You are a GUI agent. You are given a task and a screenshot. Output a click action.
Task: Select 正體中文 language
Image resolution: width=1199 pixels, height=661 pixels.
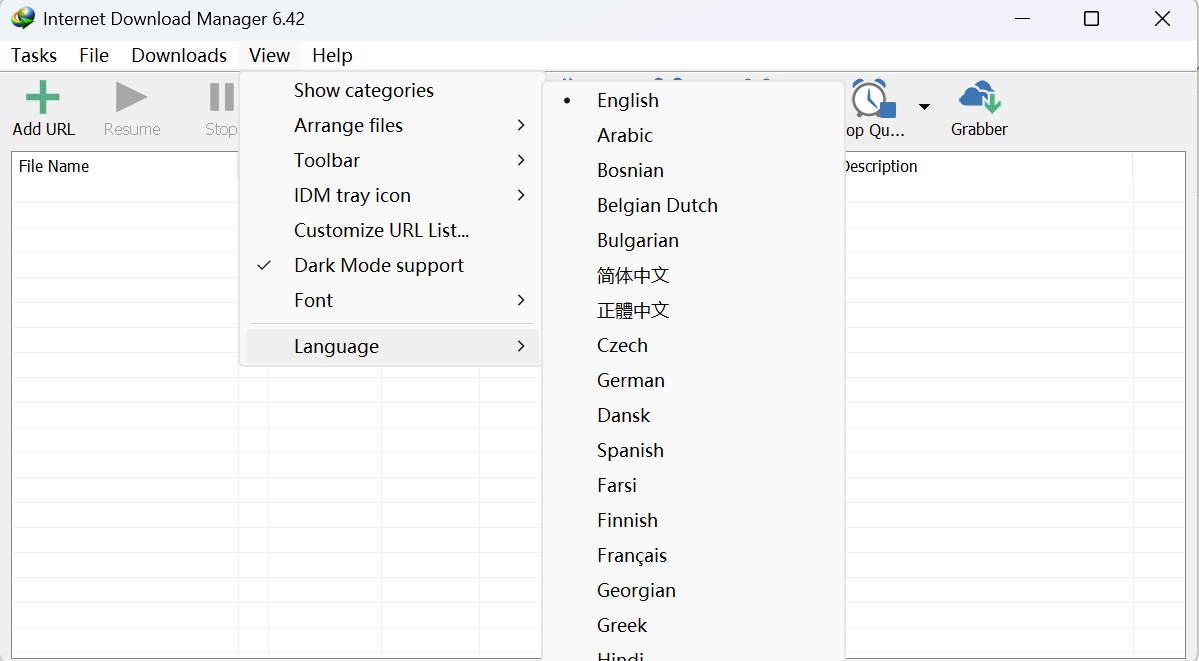[693, 311]
